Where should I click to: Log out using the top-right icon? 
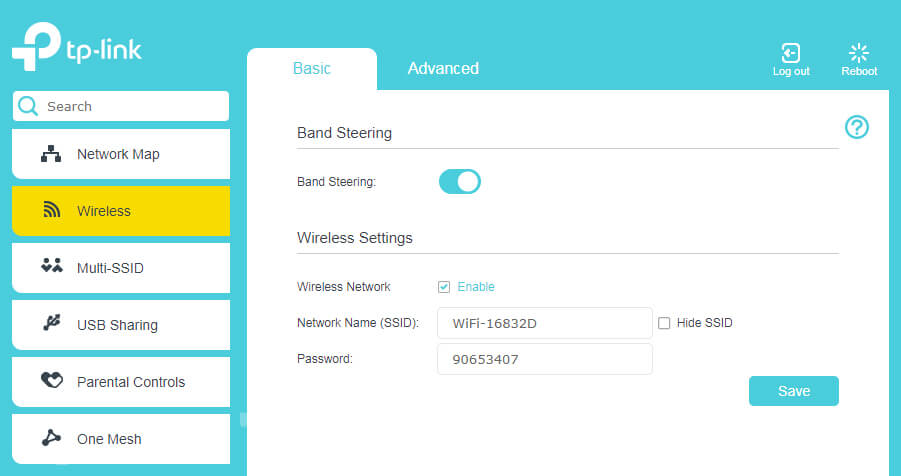coord(791,53)
